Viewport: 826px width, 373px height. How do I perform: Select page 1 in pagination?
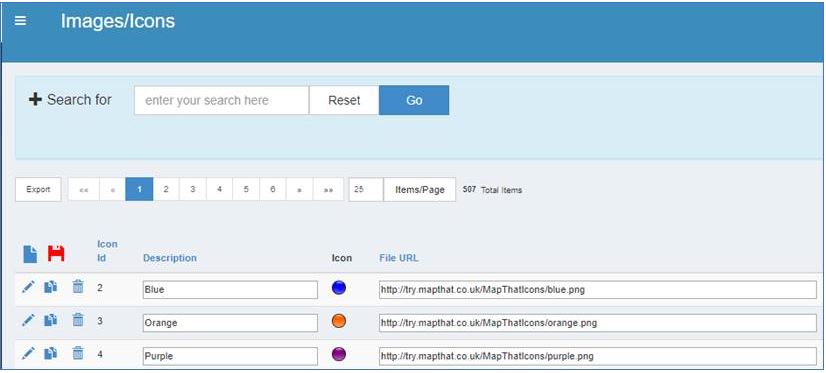(139, 189)
